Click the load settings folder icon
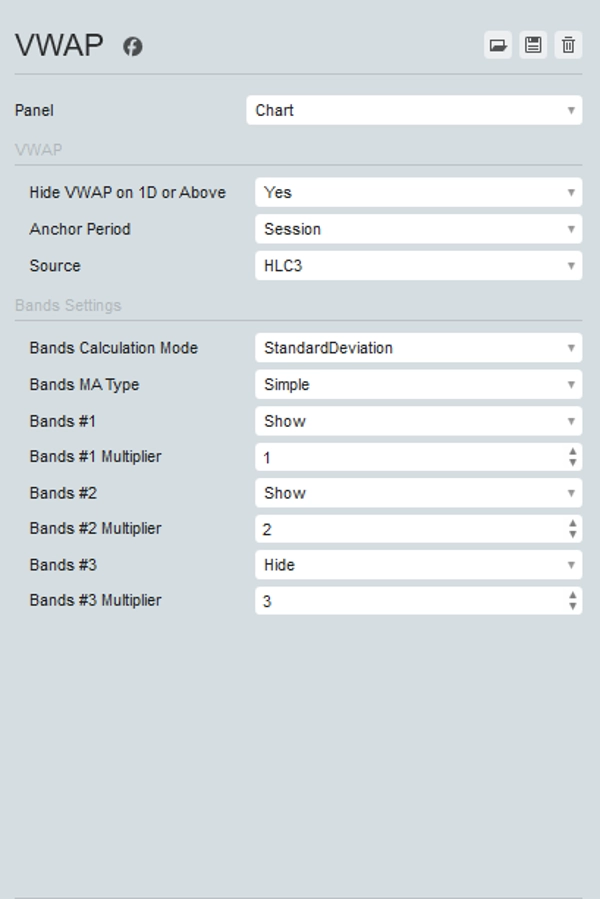Viewport: 600px width, 899px height. tap(498, 45)
